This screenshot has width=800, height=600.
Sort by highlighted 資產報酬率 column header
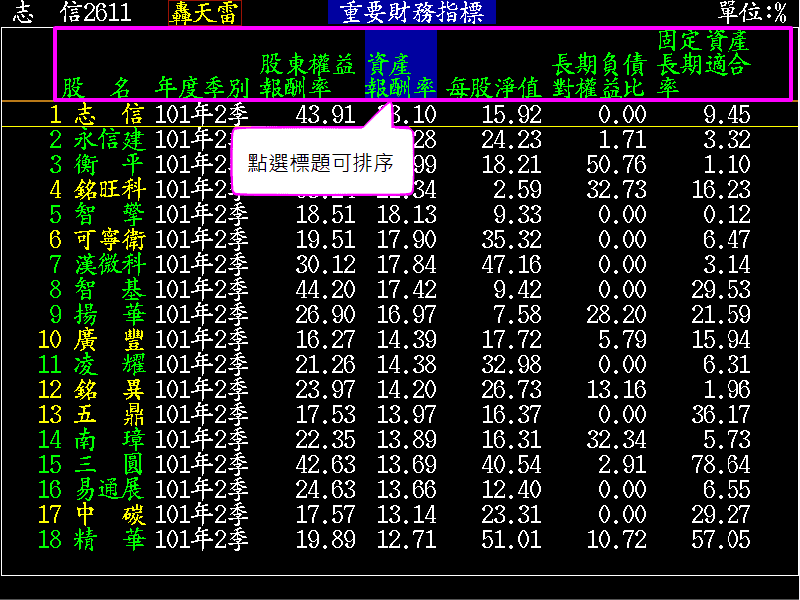(401, 75)
